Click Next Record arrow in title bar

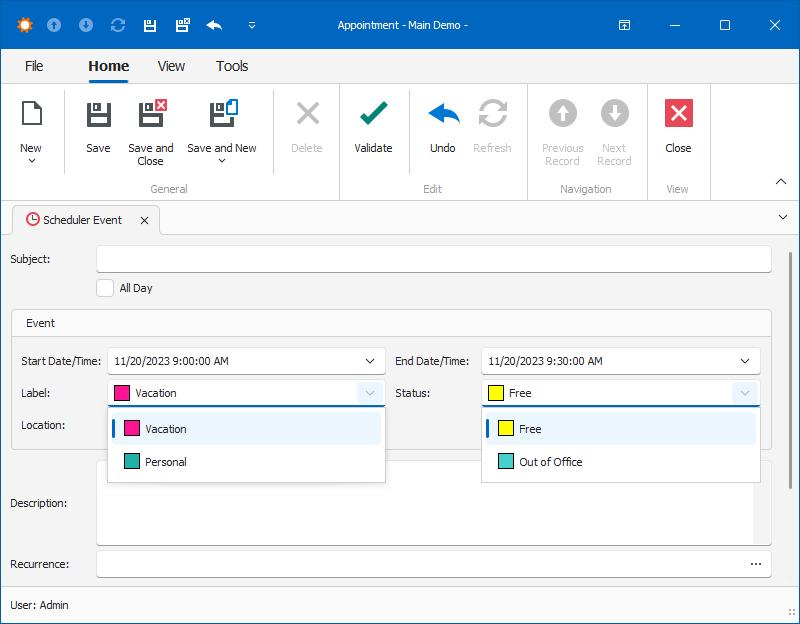[86, 25]
